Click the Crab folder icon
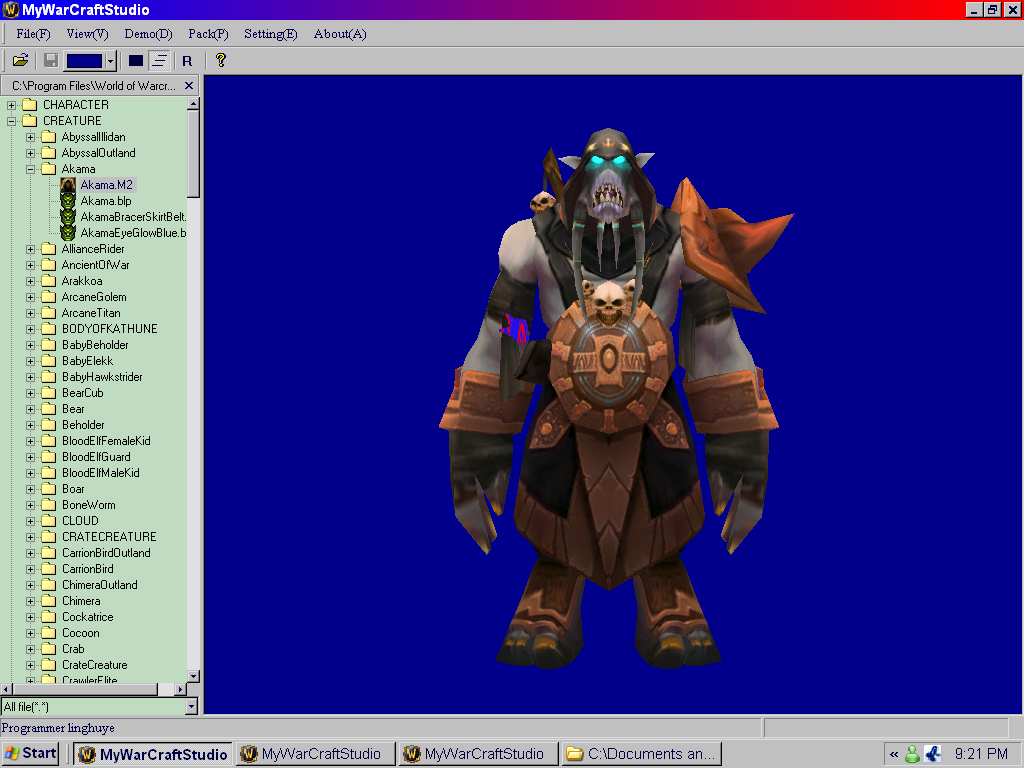 click(x=48, y=649)
